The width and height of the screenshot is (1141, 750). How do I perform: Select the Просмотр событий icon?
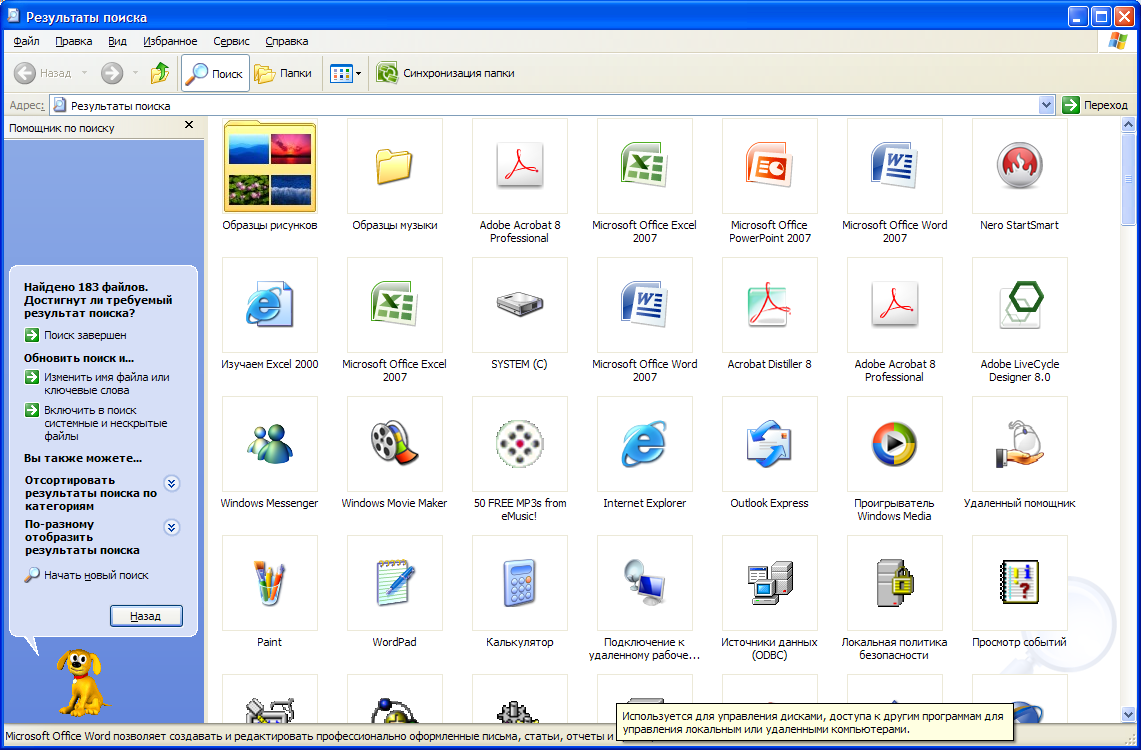pos(1019,583)
